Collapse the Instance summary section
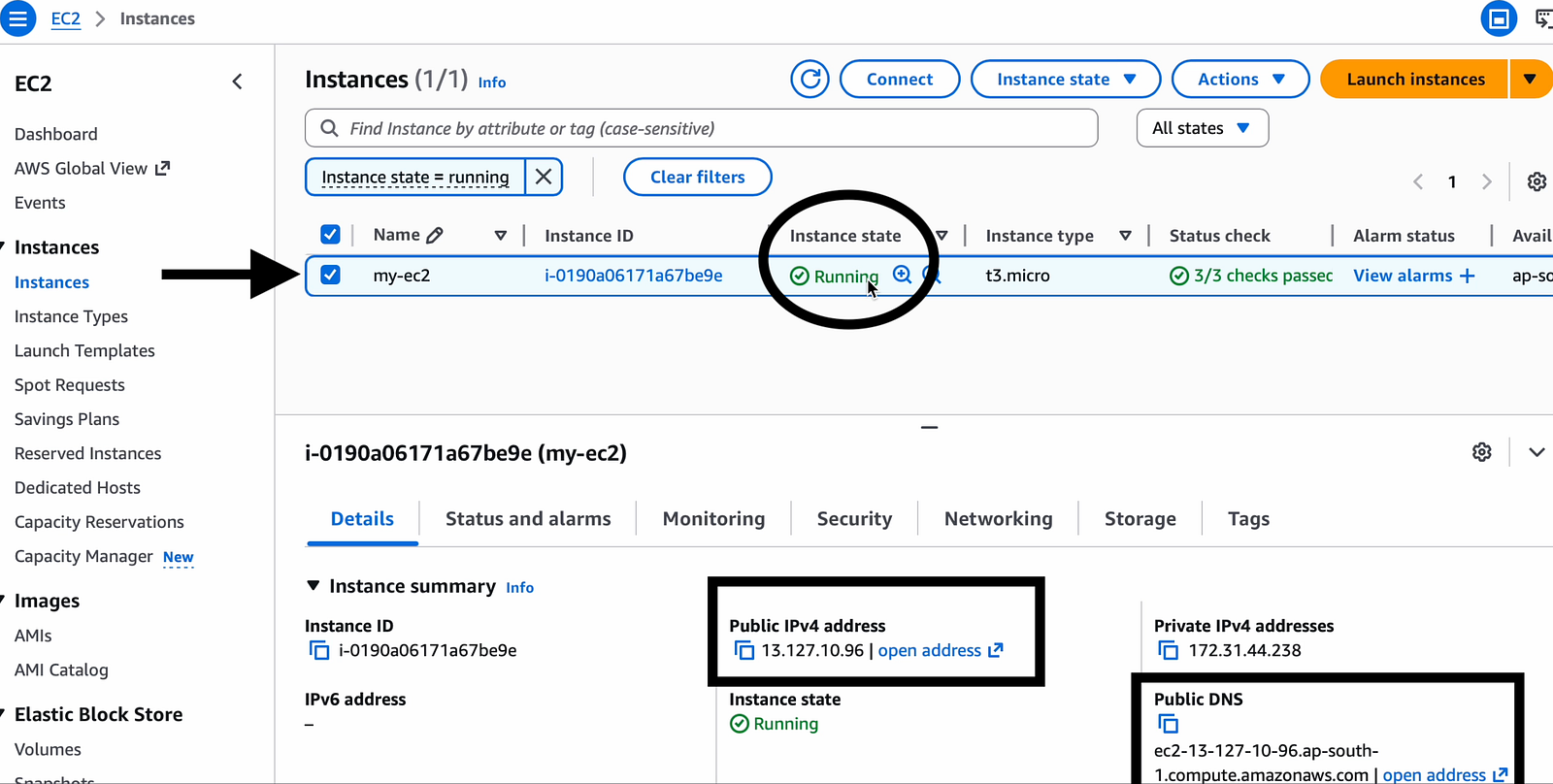Screen dimensions: 1553x784 click(x=314, y=586)
